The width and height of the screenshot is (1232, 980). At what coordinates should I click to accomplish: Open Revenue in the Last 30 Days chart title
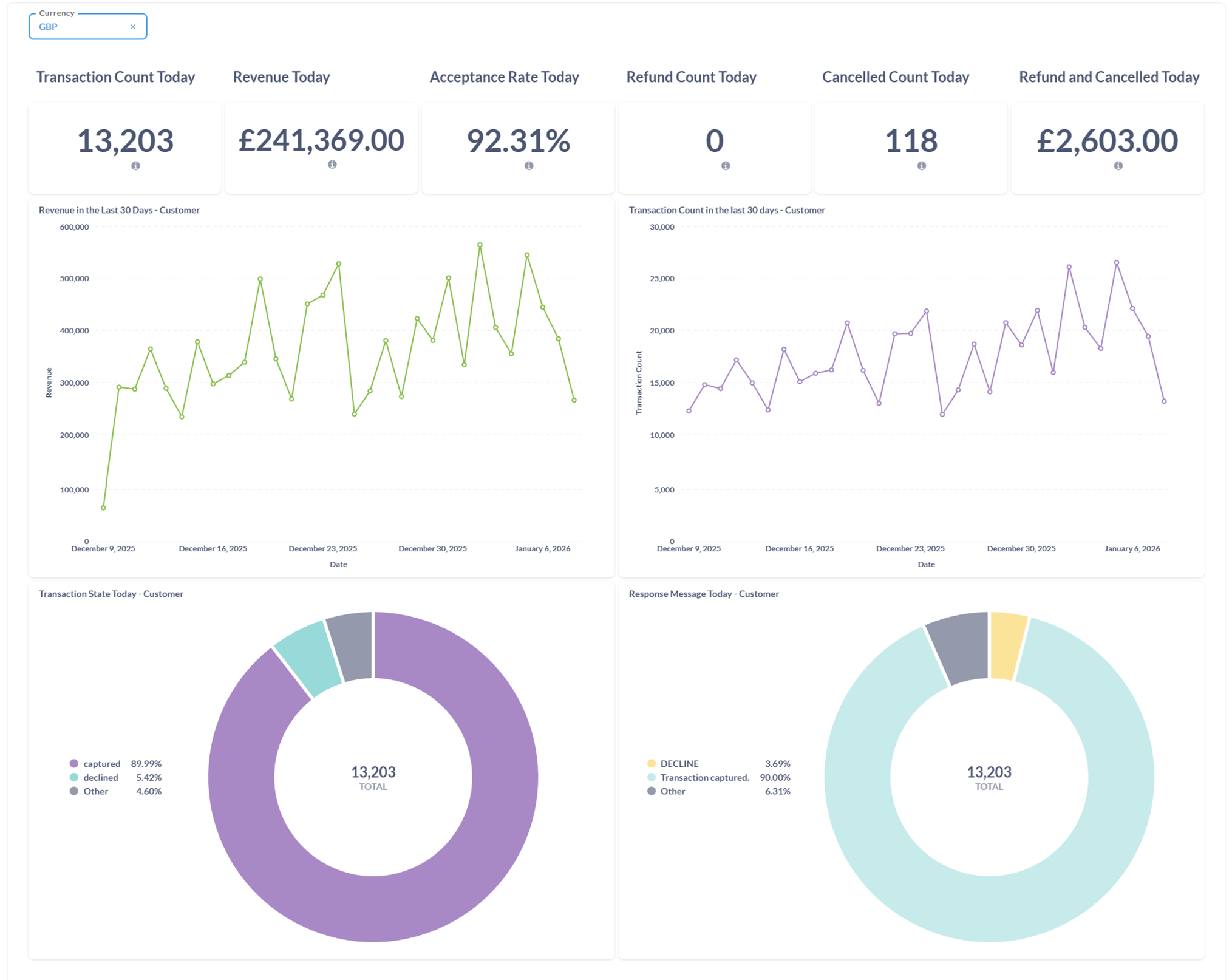pos(119,210)
